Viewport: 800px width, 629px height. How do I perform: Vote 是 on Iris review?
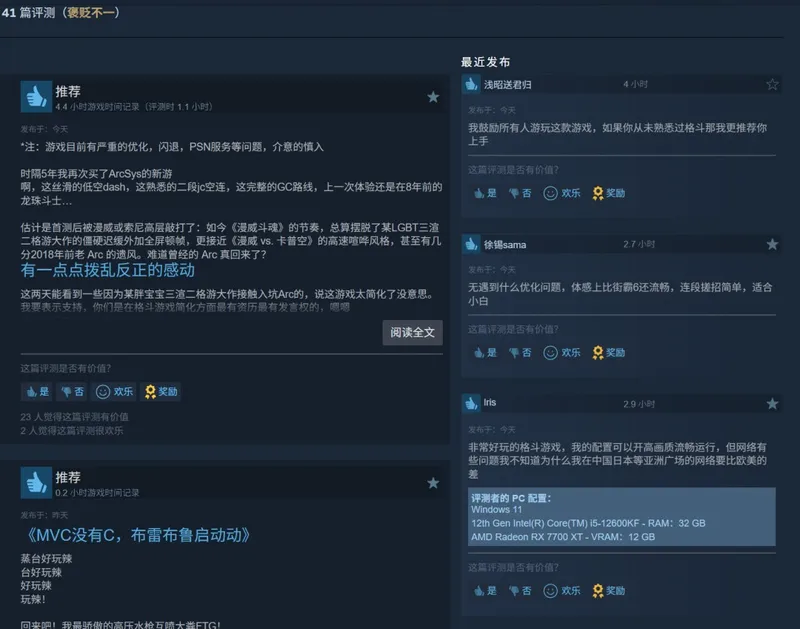[485, 591]
